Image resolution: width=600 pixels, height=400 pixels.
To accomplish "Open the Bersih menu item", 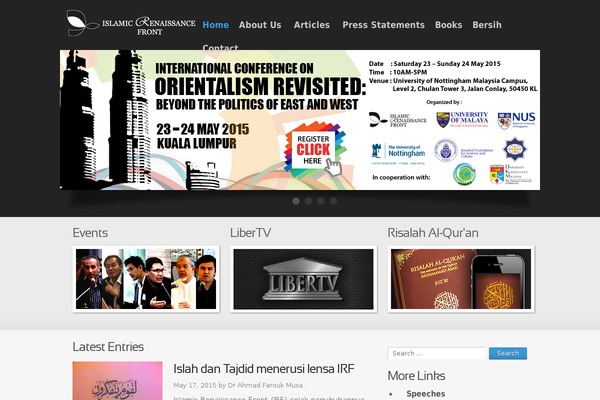I will (487, 25).
